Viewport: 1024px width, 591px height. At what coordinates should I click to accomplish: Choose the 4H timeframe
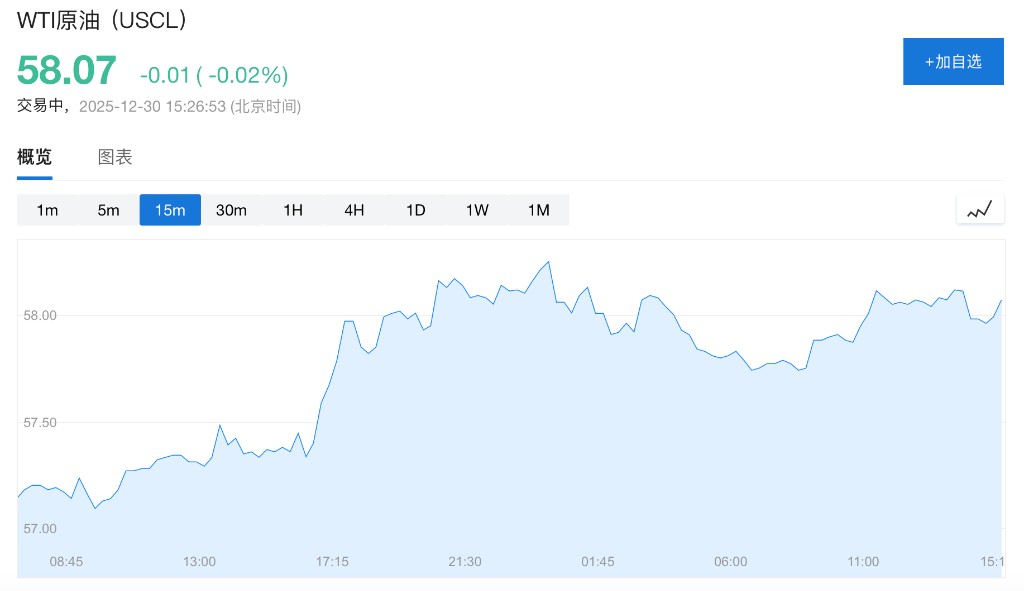tap(354, 210)
